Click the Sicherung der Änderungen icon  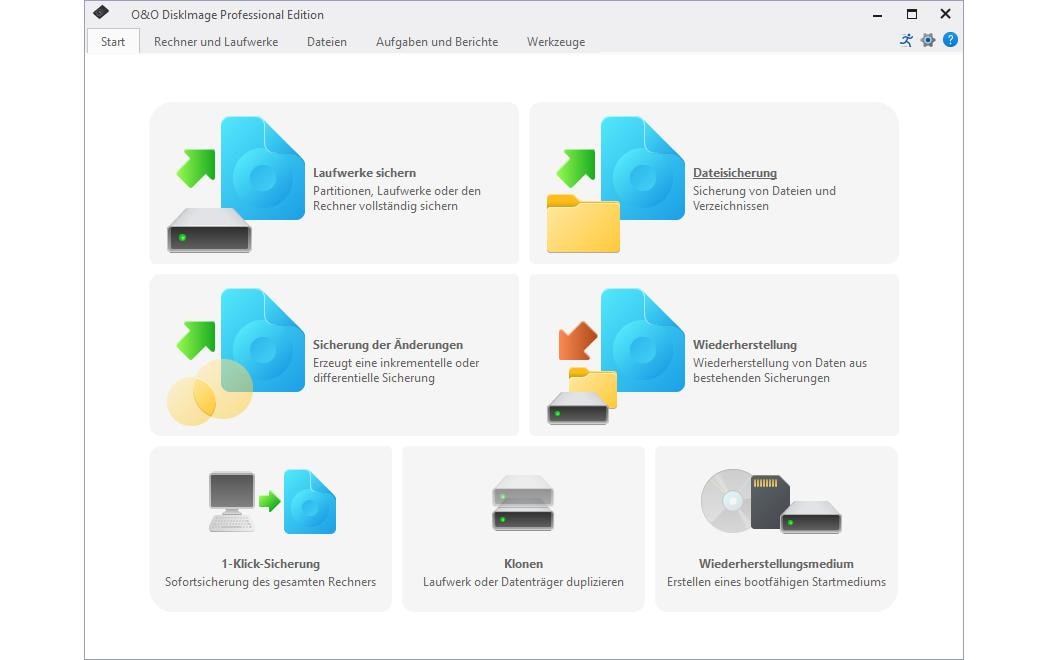235,356
